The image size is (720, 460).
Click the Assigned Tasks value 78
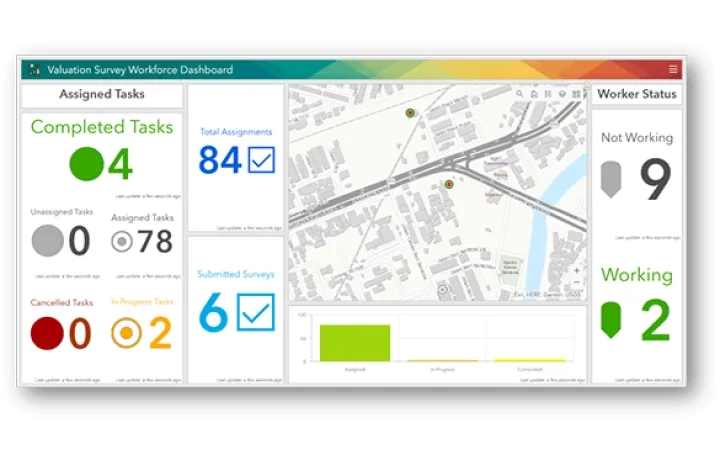155,241
